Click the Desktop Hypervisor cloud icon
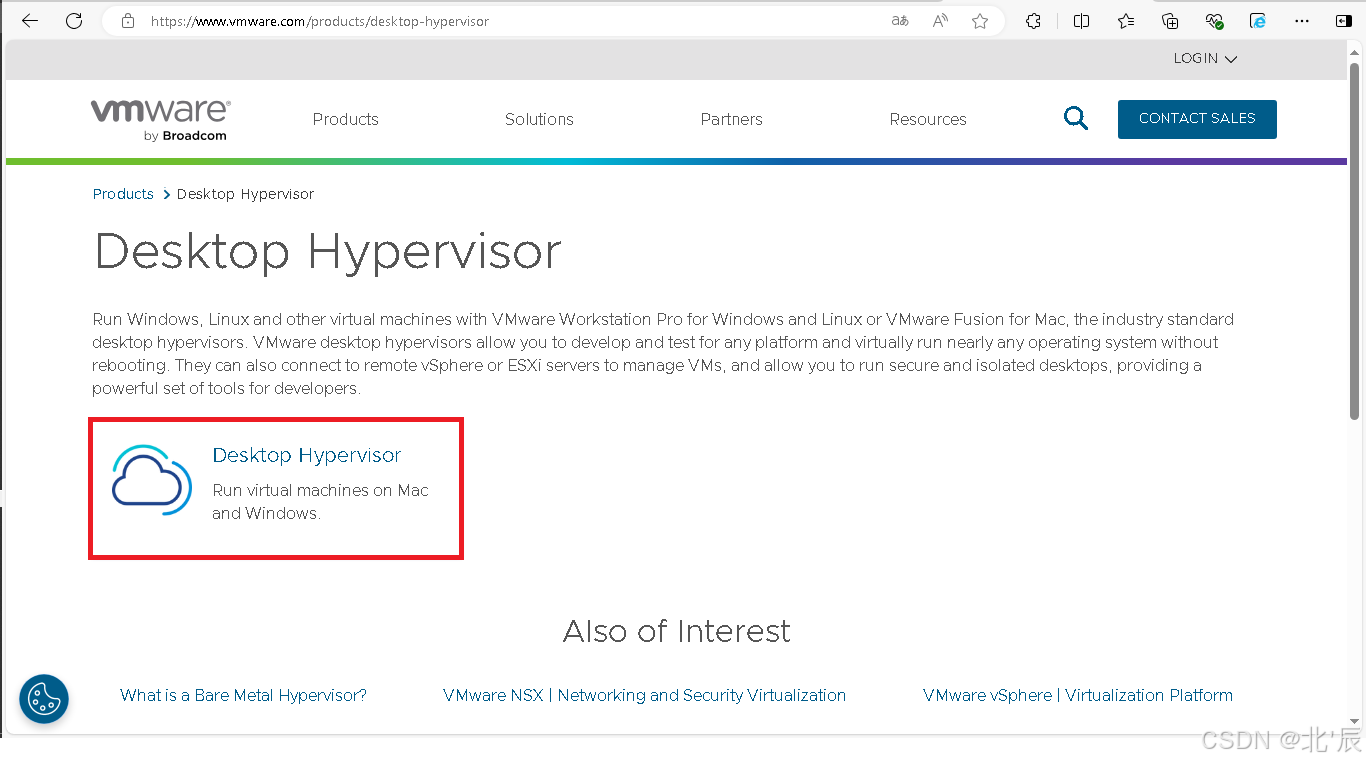This screenshot has width=1366, height=763. [x=152, y=480]
